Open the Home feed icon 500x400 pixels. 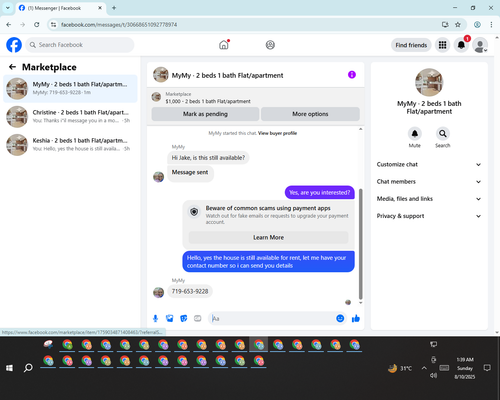pyautogui.click(x=224, y=45)
